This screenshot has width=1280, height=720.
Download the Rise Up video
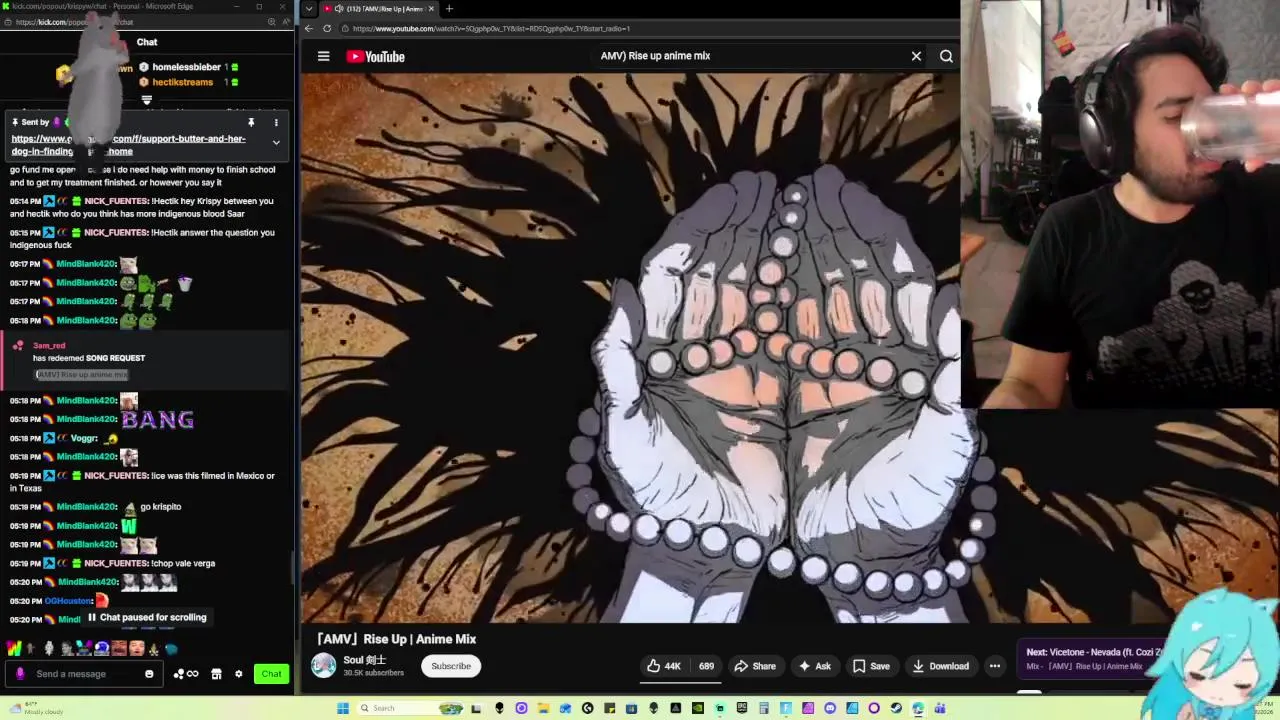click(940, 666)
